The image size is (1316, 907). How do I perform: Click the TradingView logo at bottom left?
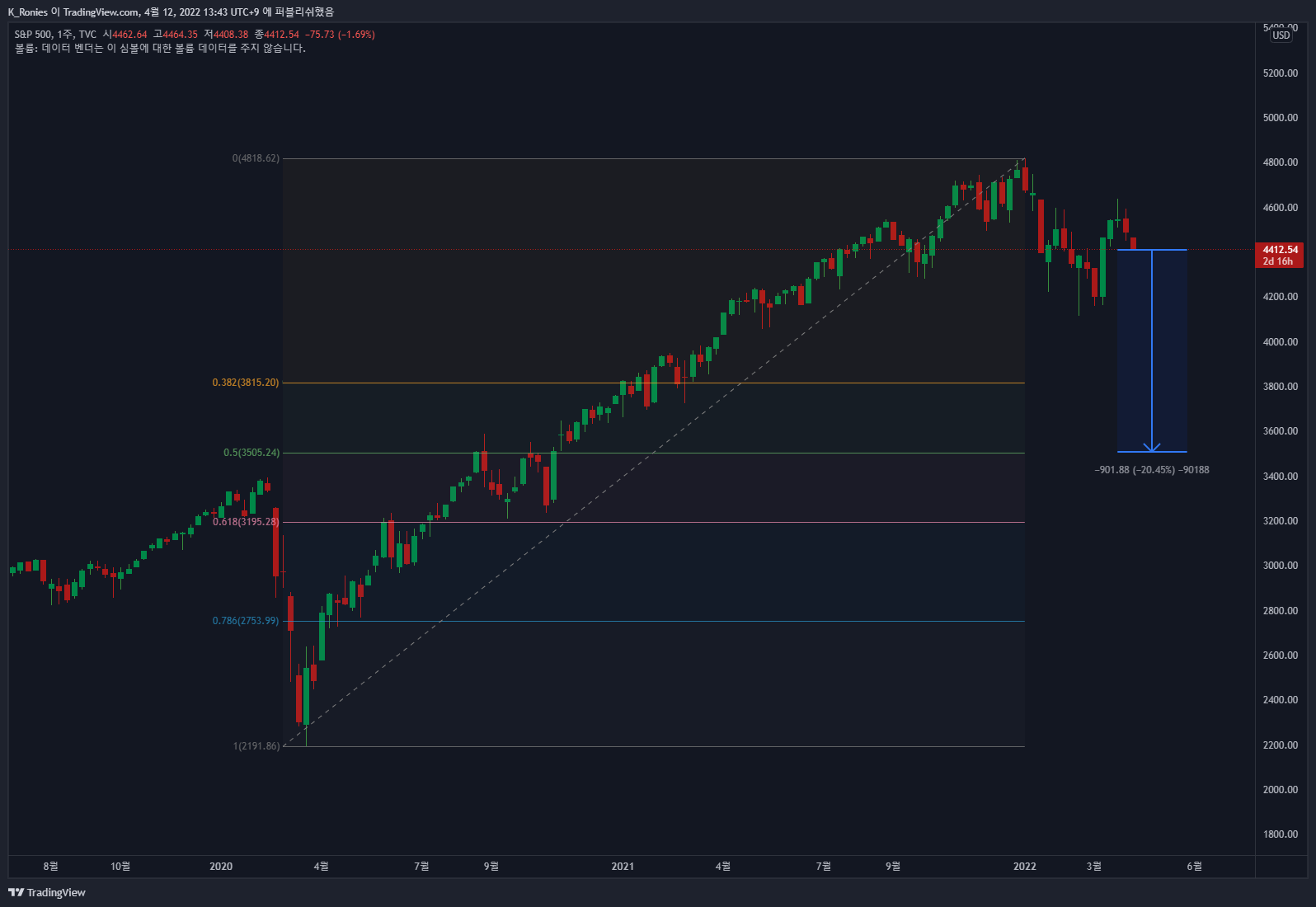click(47, 892)
